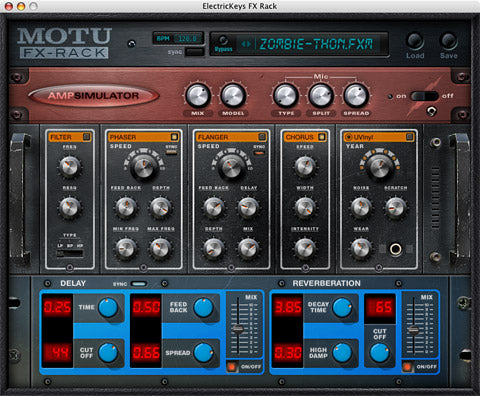480x396 pixels.
Task: Toggle the CHORUS module enable box
Action: coord(321,137)
